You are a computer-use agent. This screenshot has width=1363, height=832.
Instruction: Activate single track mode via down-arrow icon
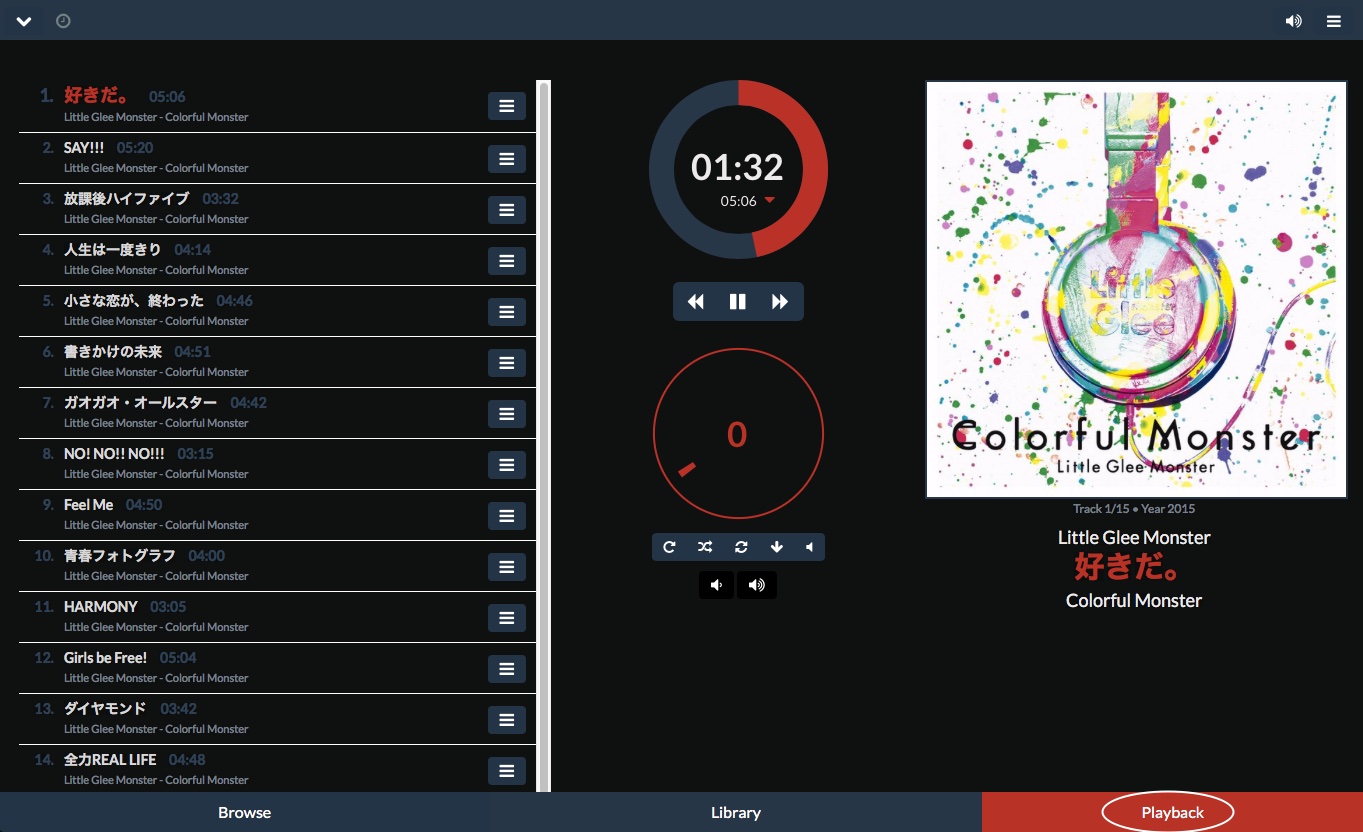(776, 547)
